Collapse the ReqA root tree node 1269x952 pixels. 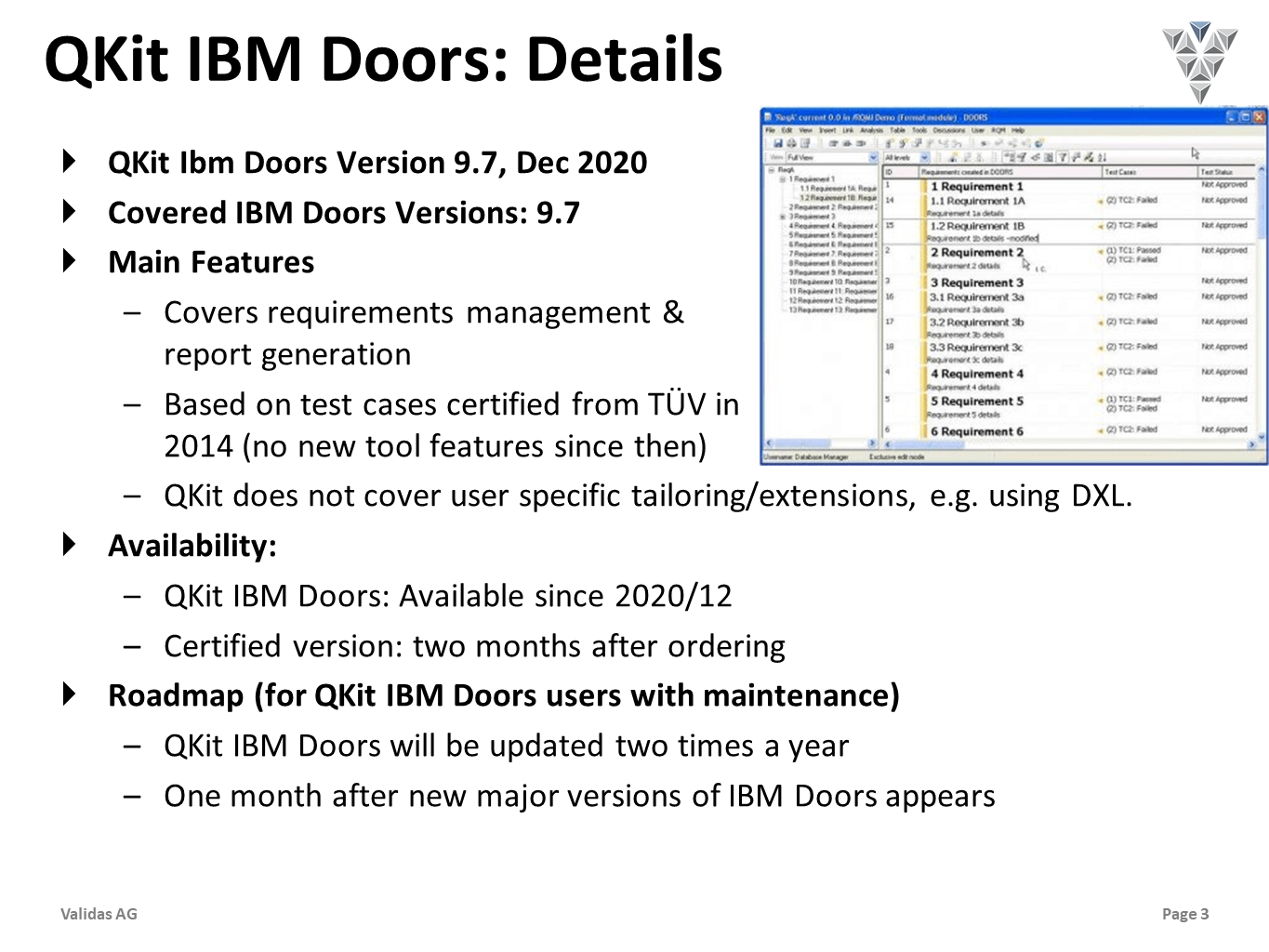[x=771, y=170]
